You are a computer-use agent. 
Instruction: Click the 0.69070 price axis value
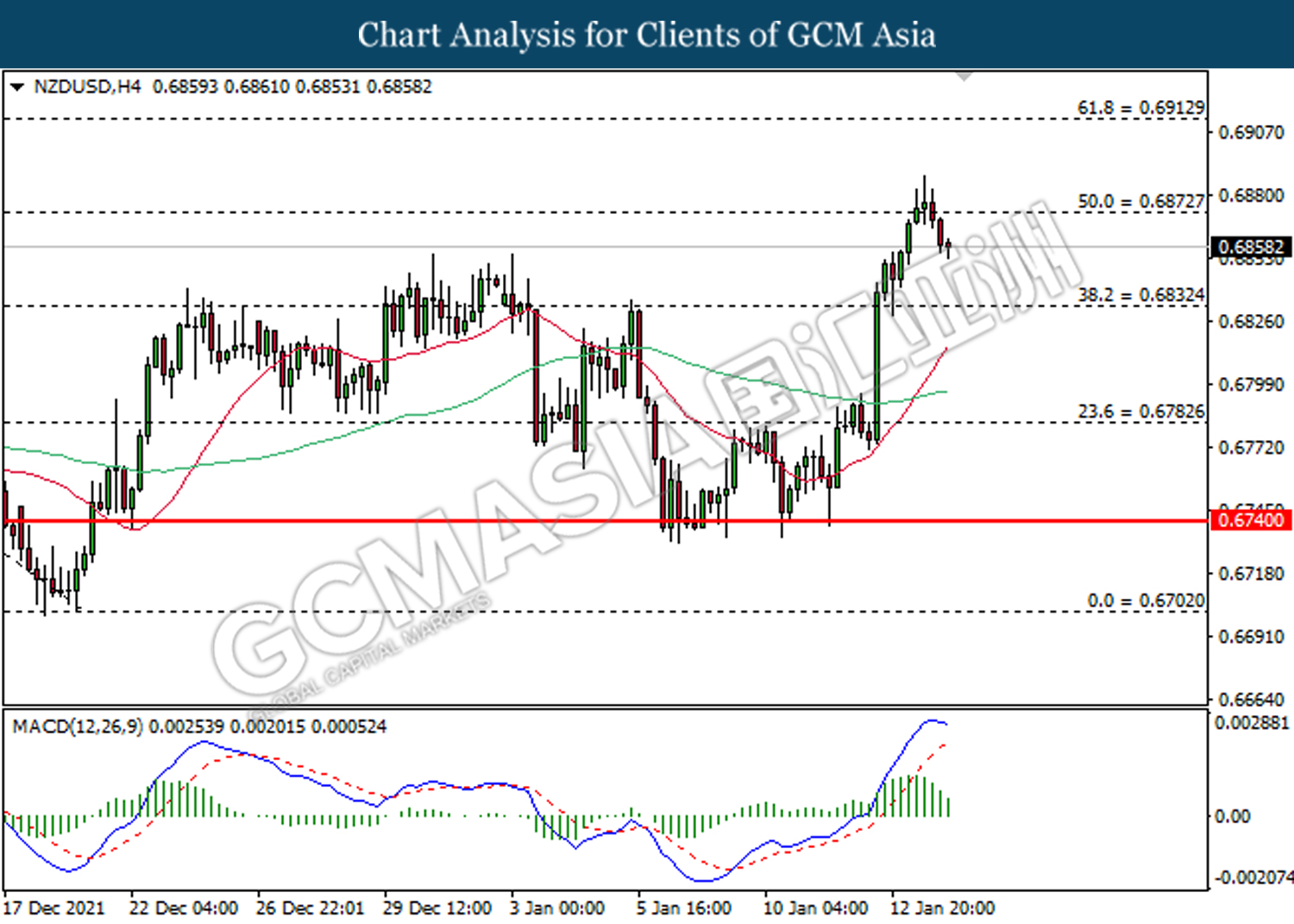click(1250, 133)
